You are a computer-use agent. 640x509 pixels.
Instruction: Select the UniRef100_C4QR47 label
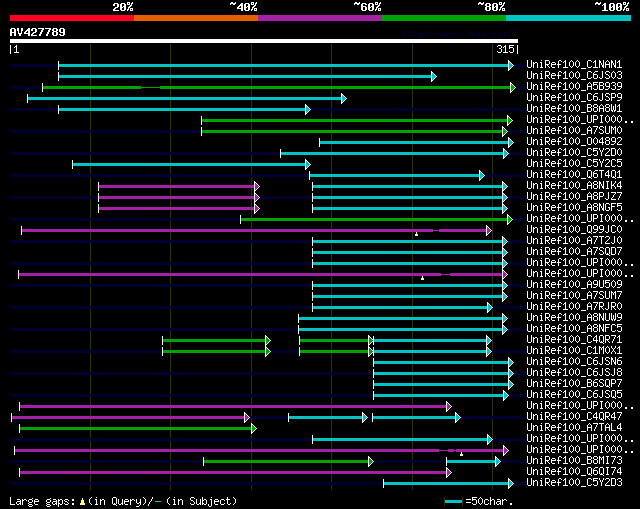[x=574, y=417]
